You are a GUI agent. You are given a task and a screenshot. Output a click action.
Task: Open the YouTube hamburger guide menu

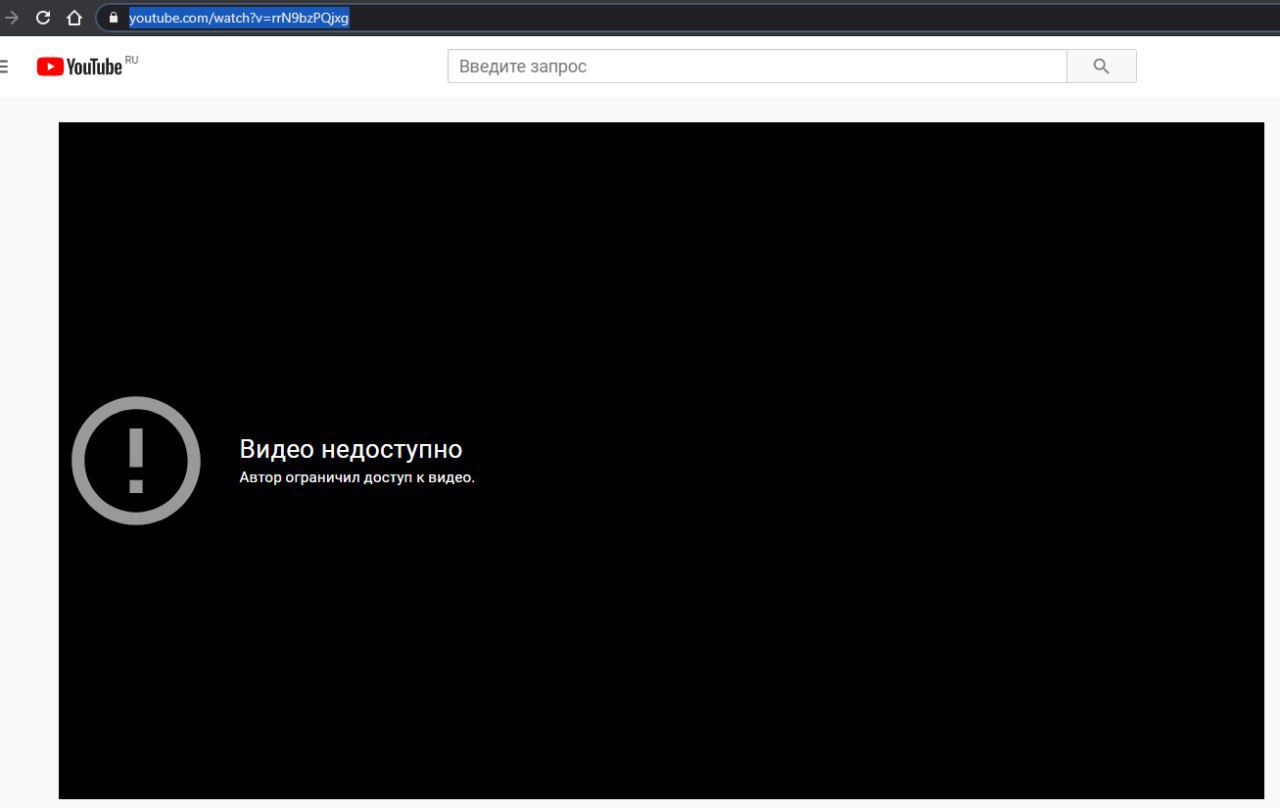coord(4,66)
